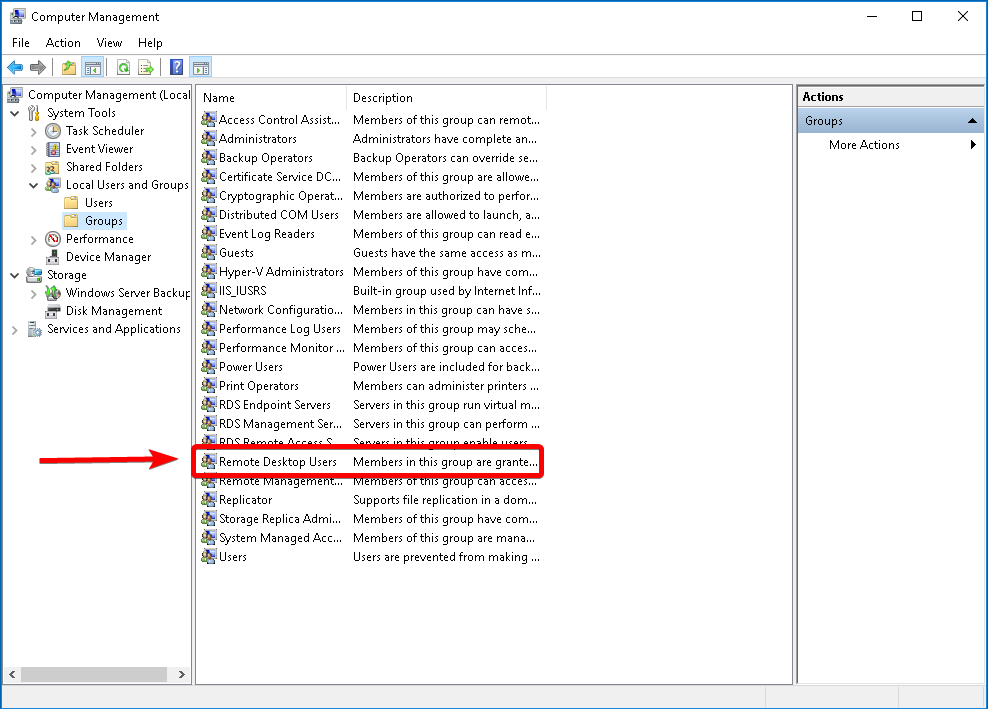Select the Task Scheduler clock icon
Viewport: 988px width, 709px height.
(x=53, y=131)
